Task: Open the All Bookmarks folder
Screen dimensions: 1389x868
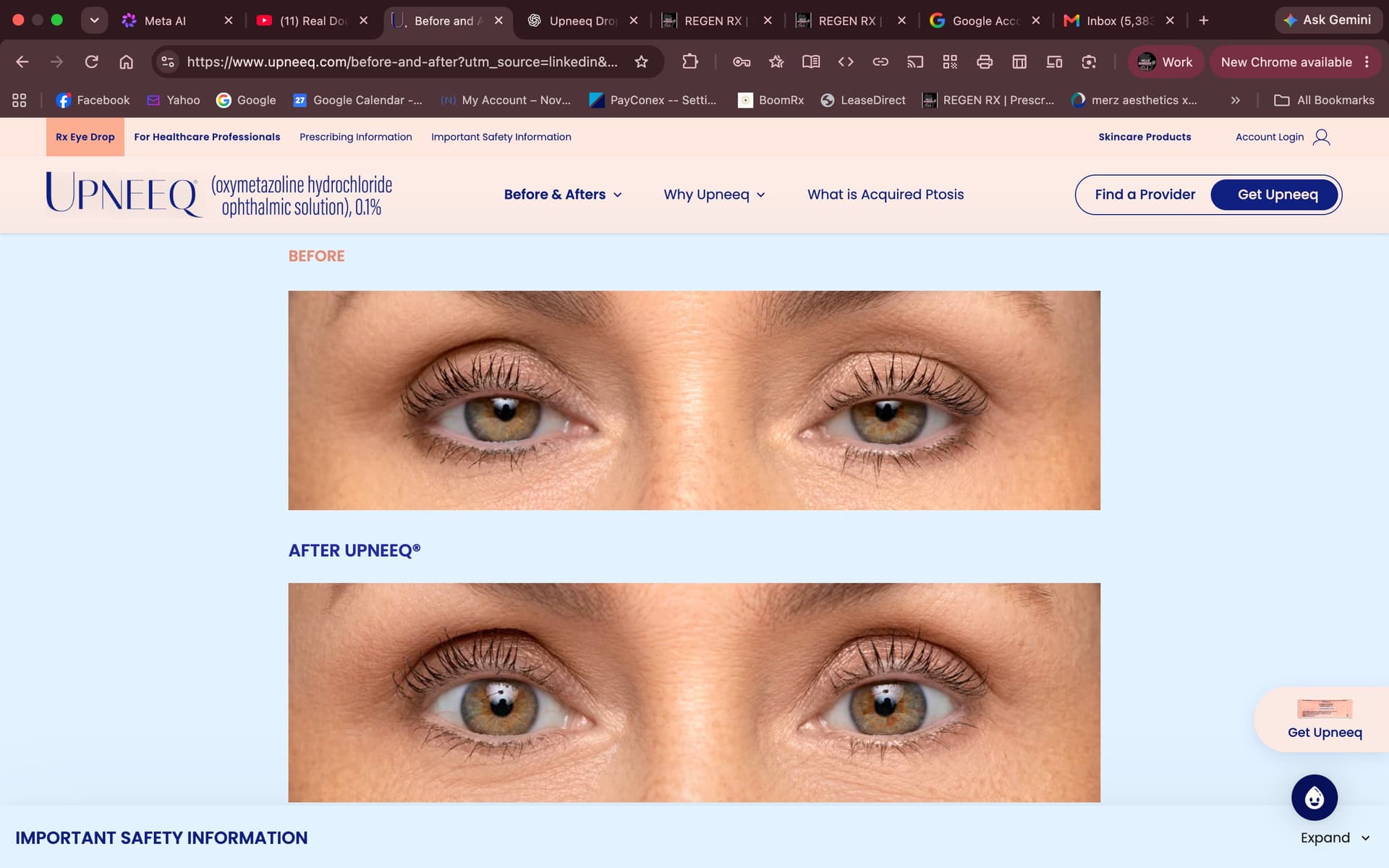Action: (1324, 101)
